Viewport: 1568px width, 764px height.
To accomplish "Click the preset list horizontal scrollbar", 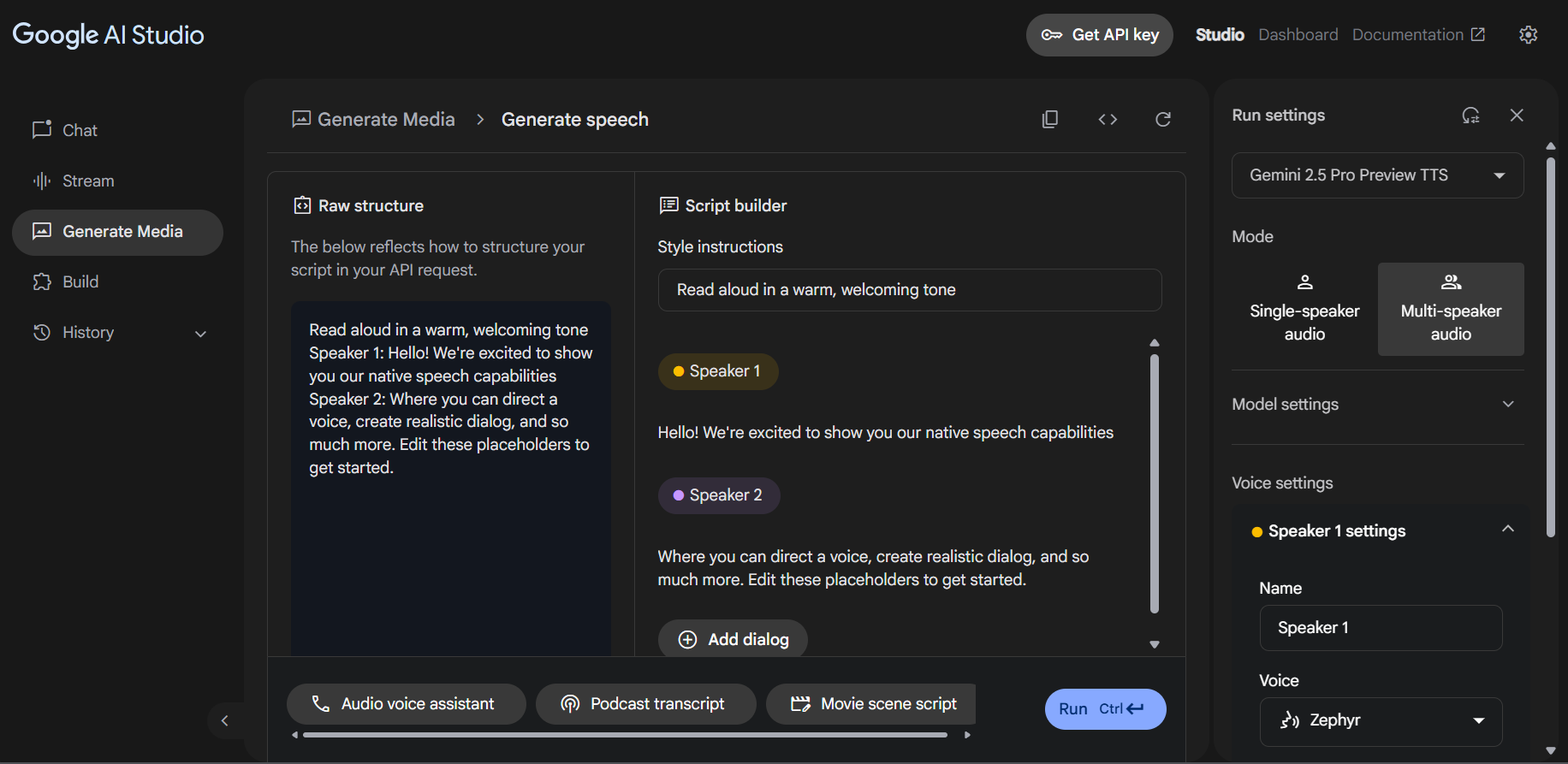I will tap(625, 735).
